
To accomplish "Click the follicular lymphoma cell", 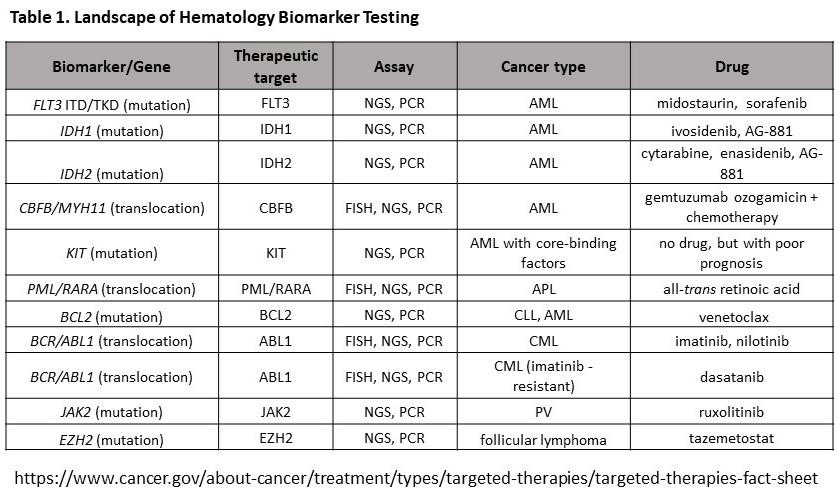I will pyautogui.click(x=543, y=439).
